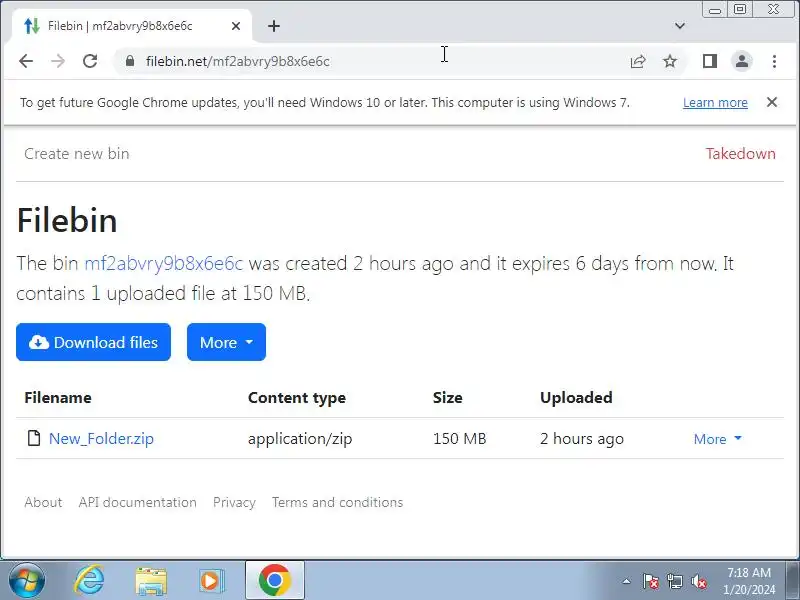
Task: Open the mf2abvry9b8x6e6c bin link
Action: pos(163,264)
